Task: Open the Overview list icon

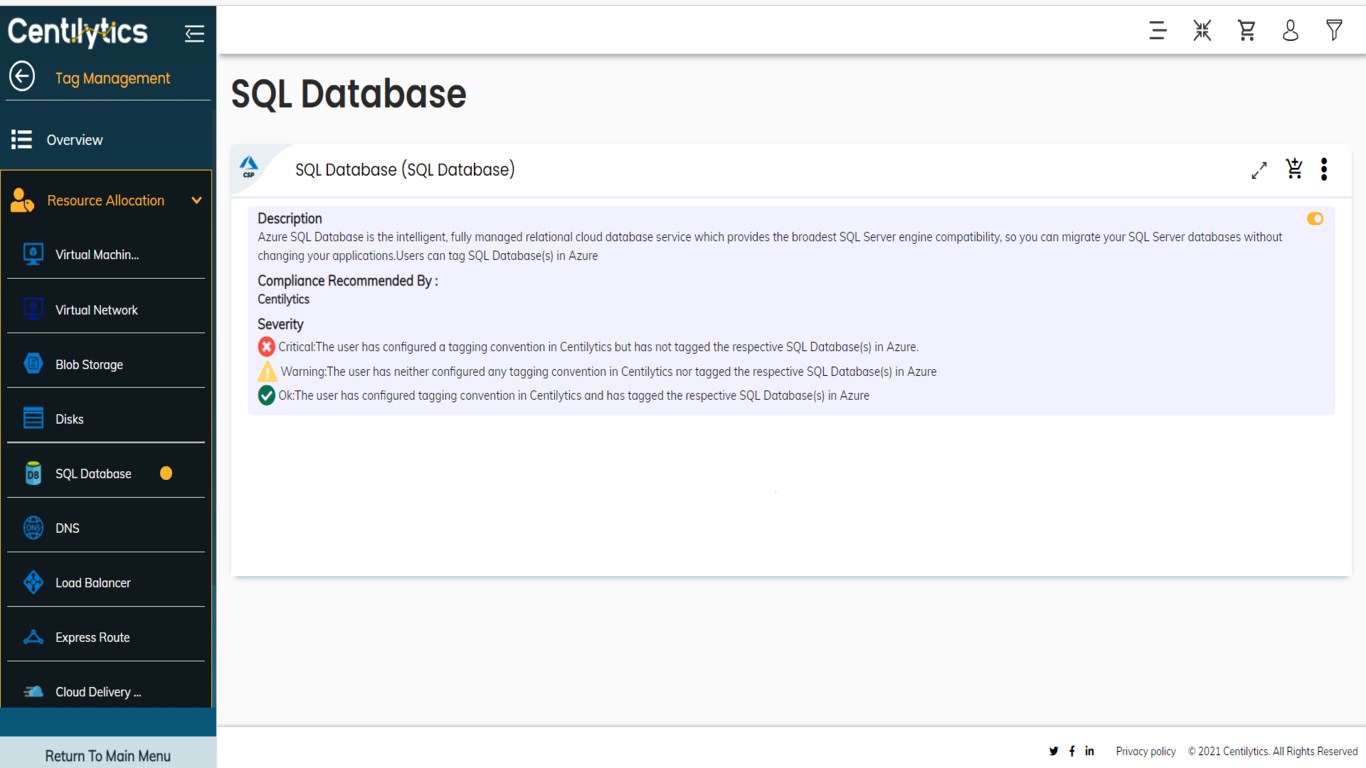Action: pyautogui.click(x=22, y=139)
